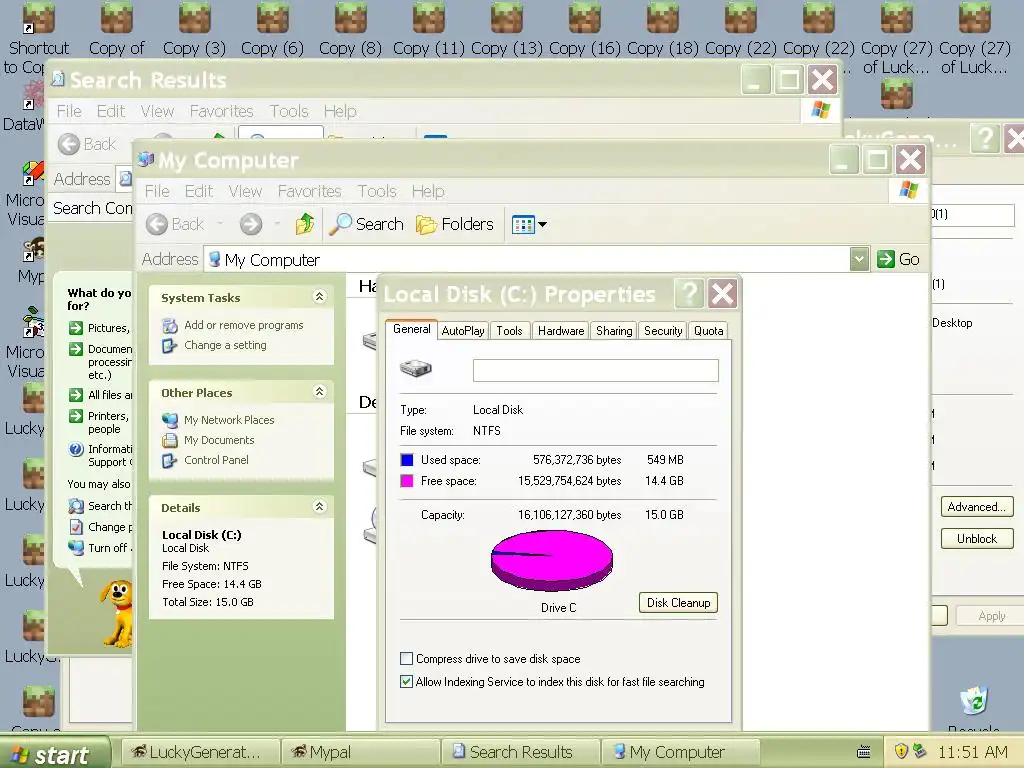Open the View menu in My Computer
1024x768 pixels.
point(245,191)
